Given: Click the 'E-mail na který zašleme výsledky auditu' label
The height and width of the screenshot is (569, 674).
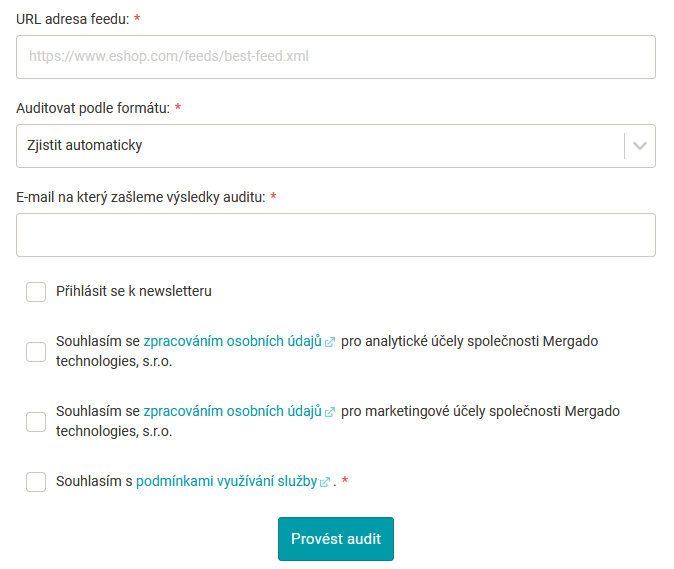Looking at the screenshot, I should coord(140,197).
